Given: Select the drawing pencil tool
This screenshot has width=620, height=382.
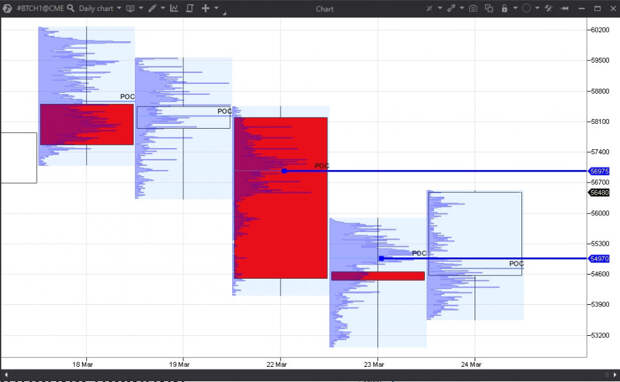Looking at the screenshot, I should pos(152,8).
